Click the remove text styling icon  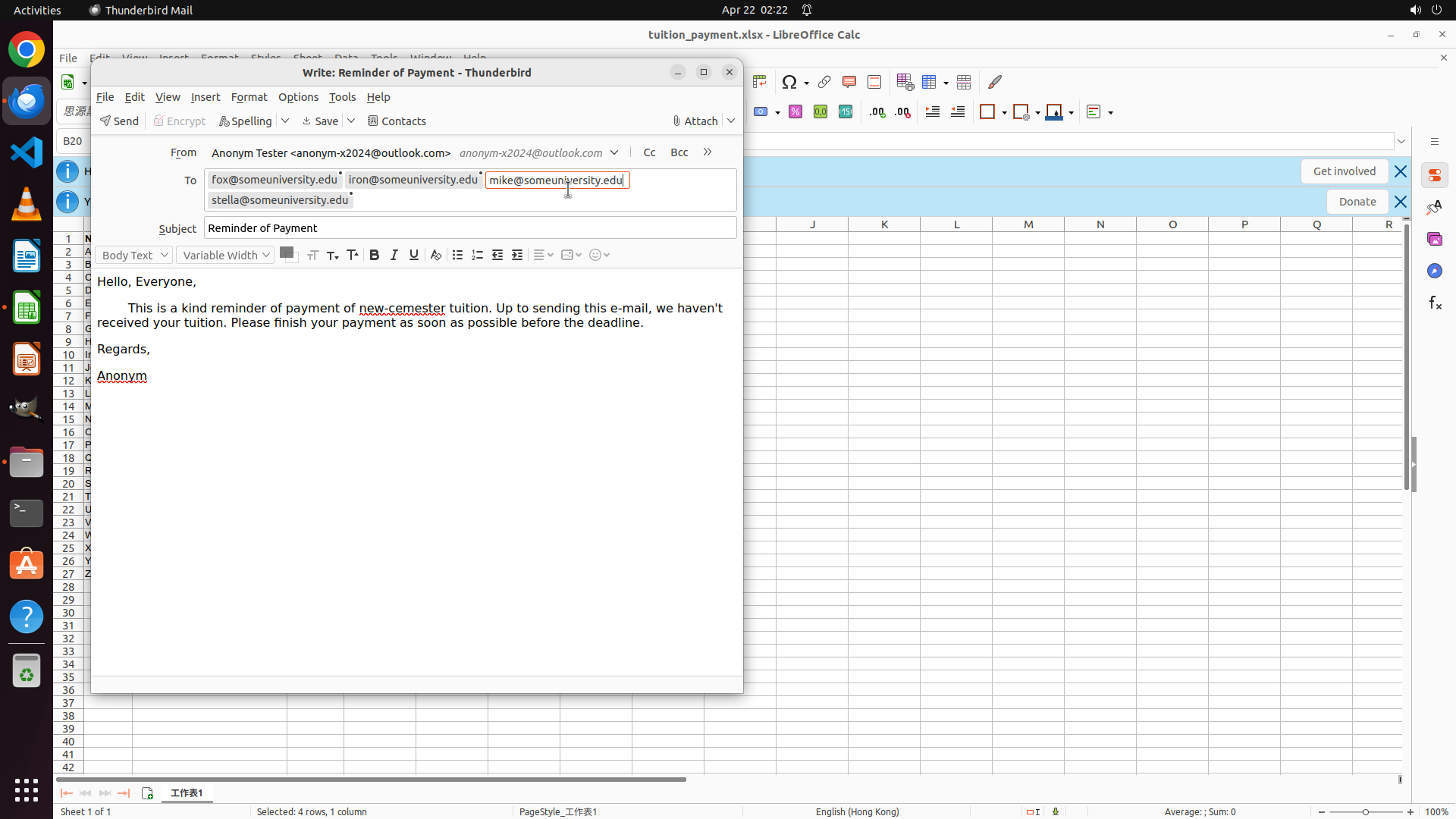435,255
